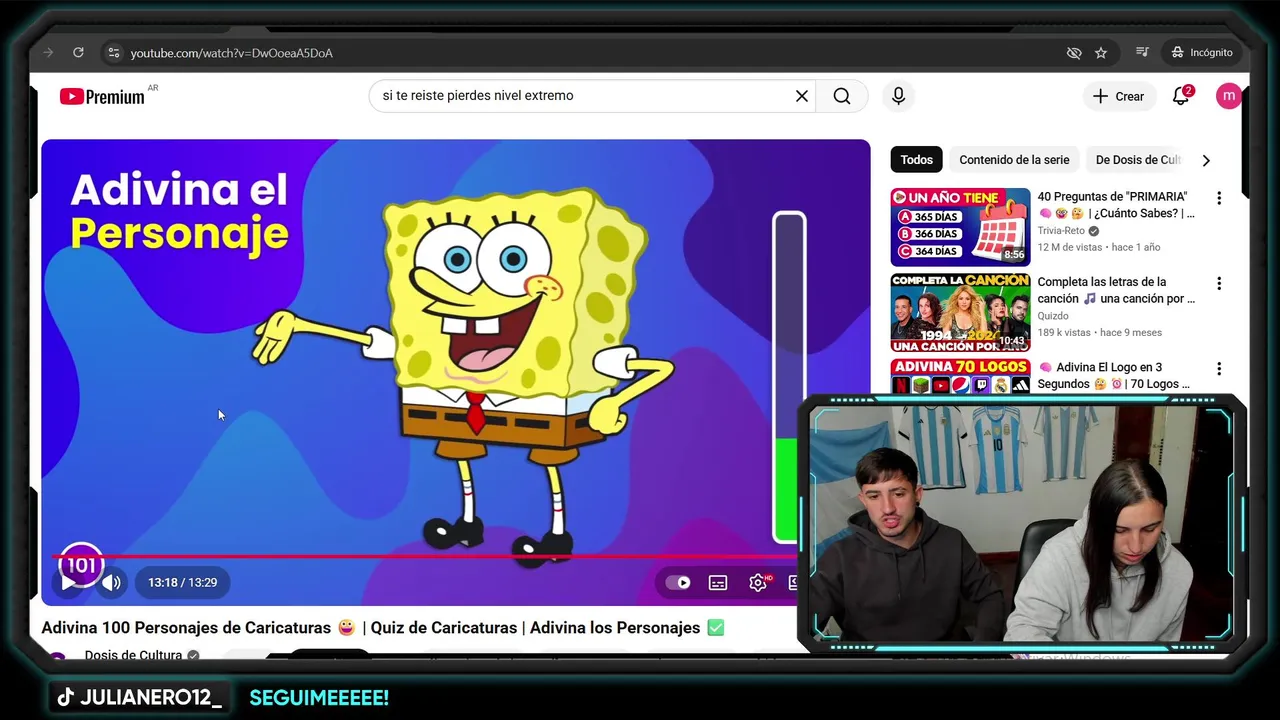Start voice search with microphone
Viewport: 1280px width, 720px height.
(x=898, y=96)
